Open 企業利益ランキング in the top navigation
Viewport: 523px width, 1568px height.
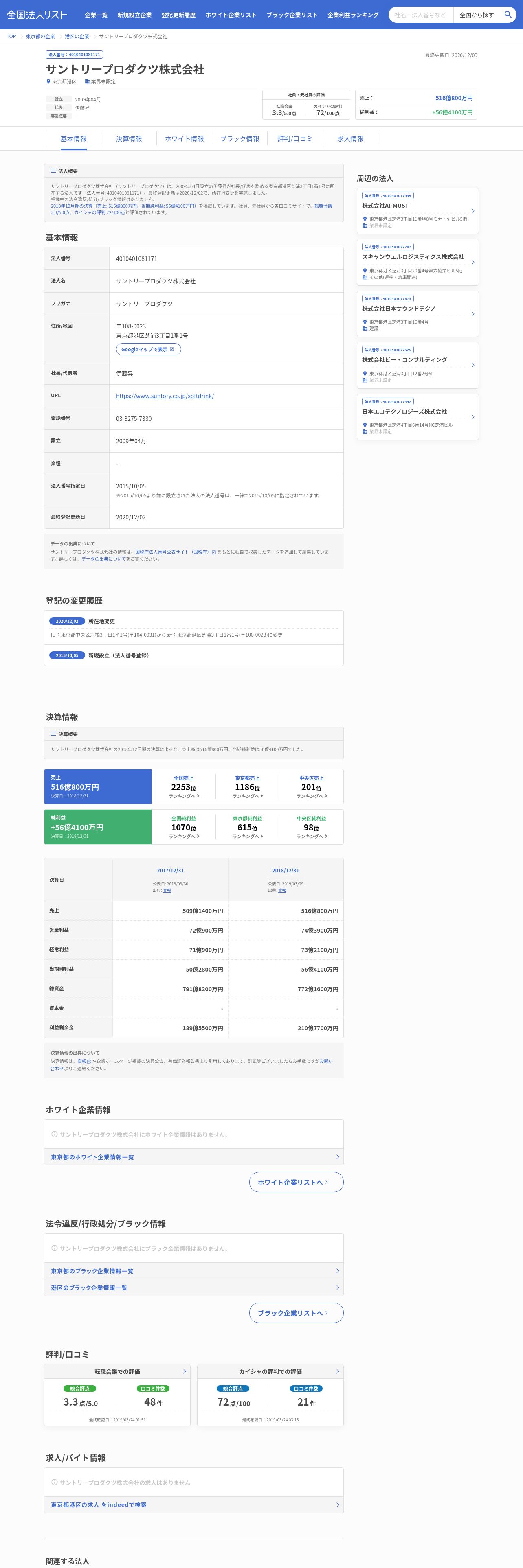tap(352, 15)
